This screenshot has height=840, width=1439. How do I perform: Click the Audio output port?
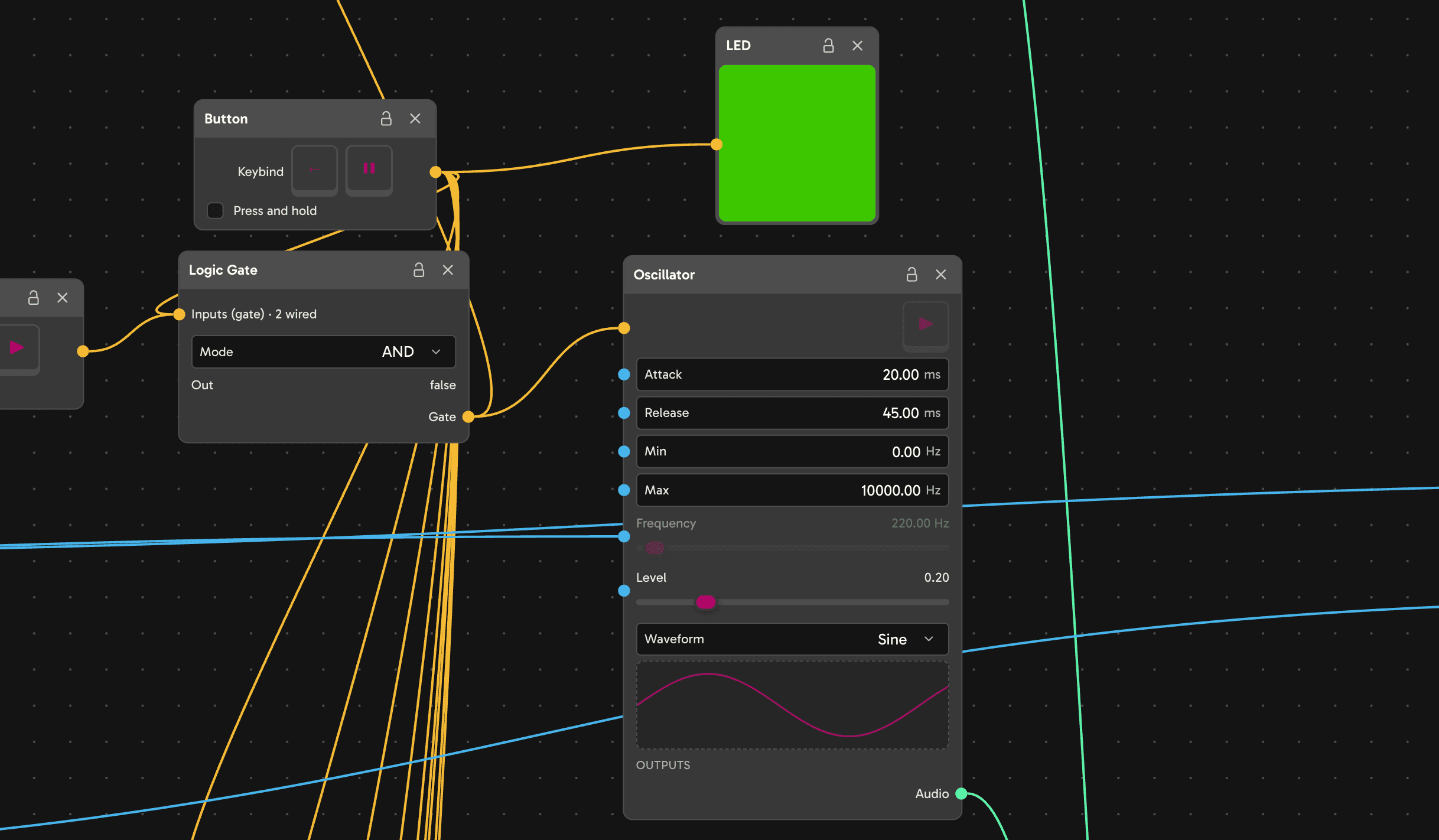point(961,794)
